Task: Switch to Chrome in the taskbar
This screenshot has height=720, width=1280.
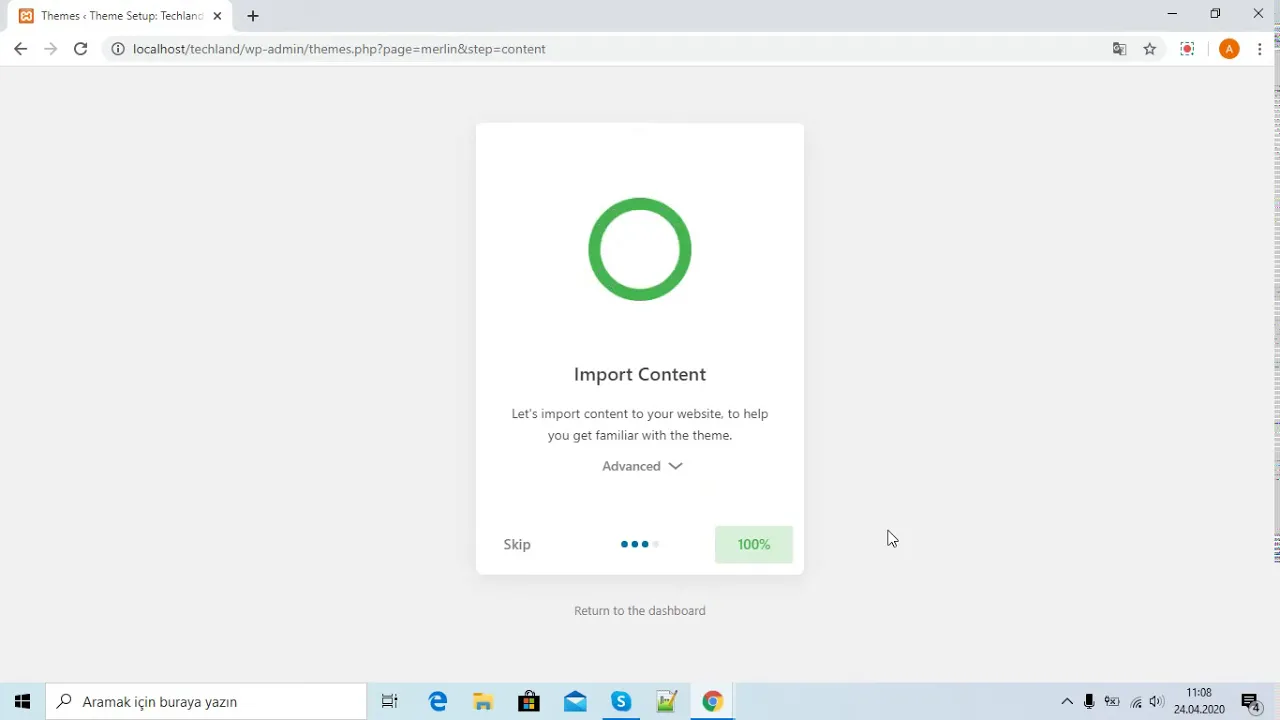Action: pos(712,702)
